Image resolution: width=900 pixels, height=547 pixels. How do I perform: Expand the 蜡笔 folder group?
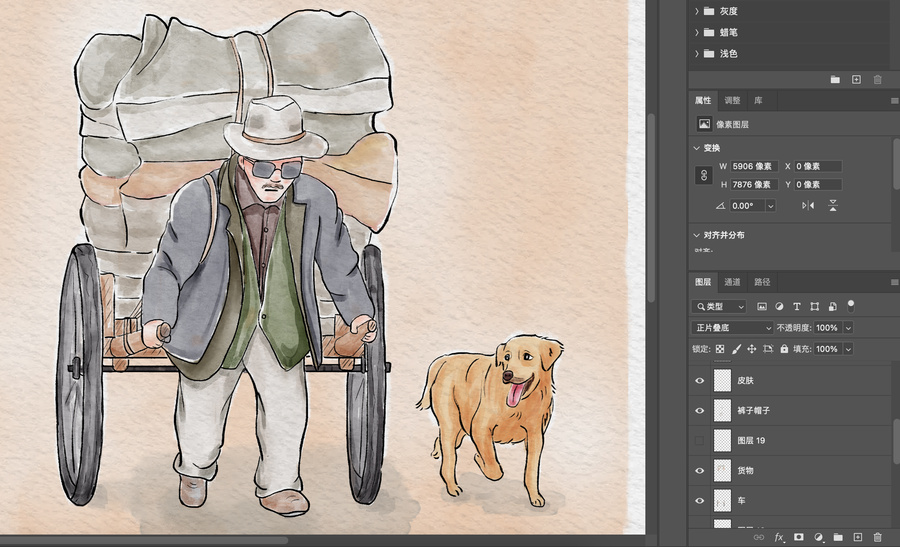(696, 32)
